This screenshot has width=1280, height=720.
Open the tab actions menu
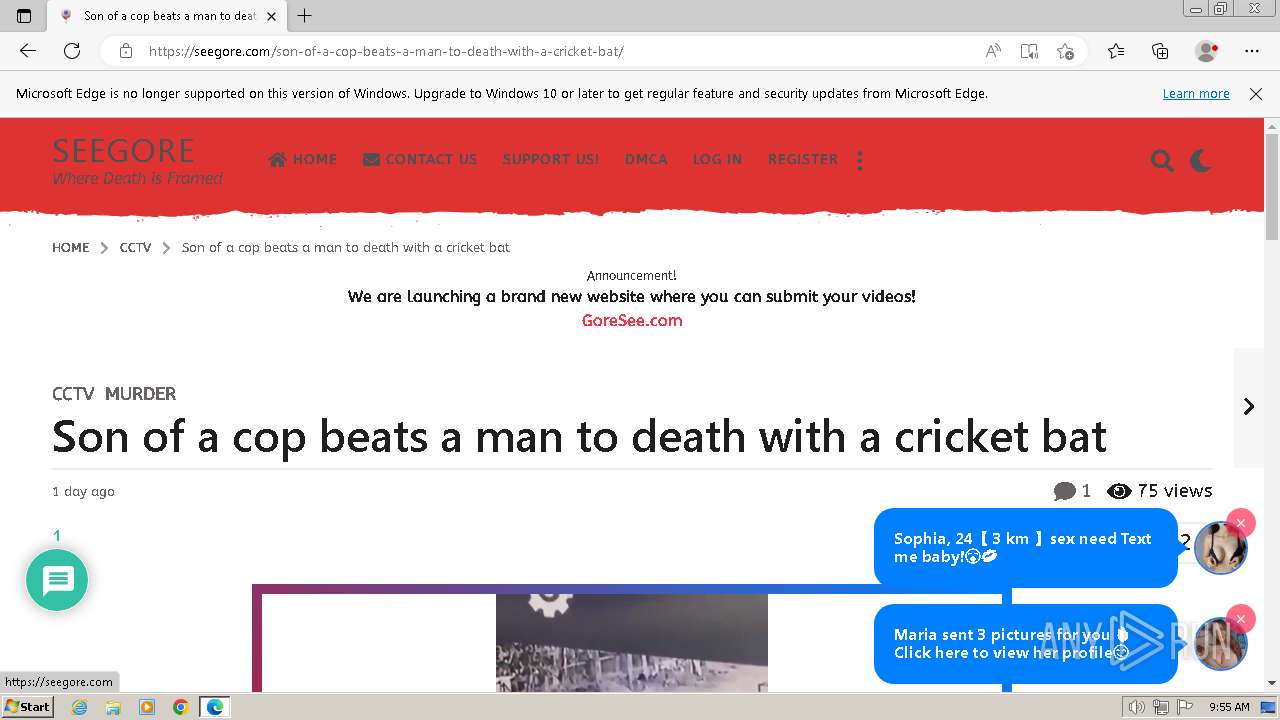(x=24, y=15)
